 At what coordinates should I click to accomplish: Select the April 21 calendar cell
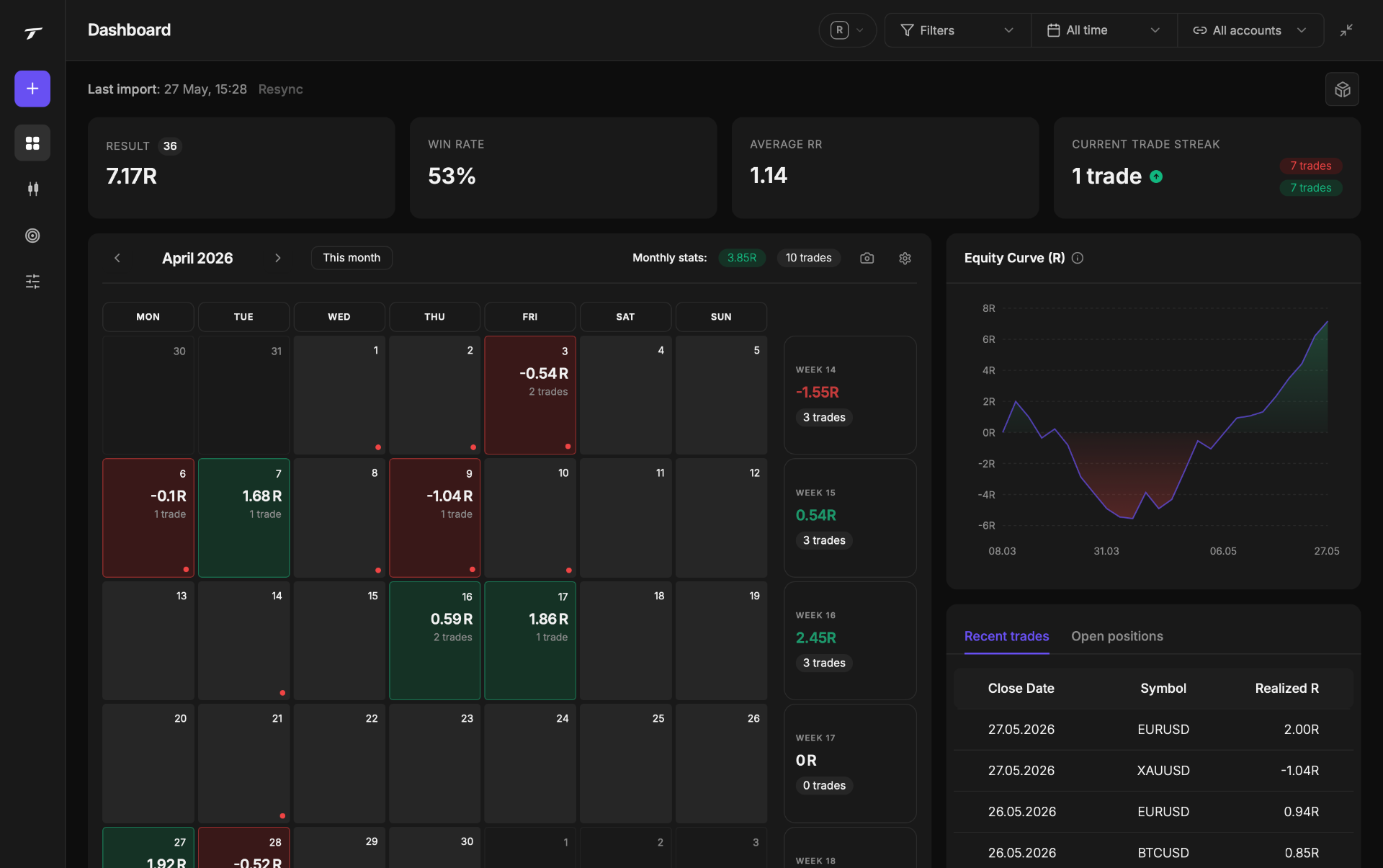(x=243, y=764)
